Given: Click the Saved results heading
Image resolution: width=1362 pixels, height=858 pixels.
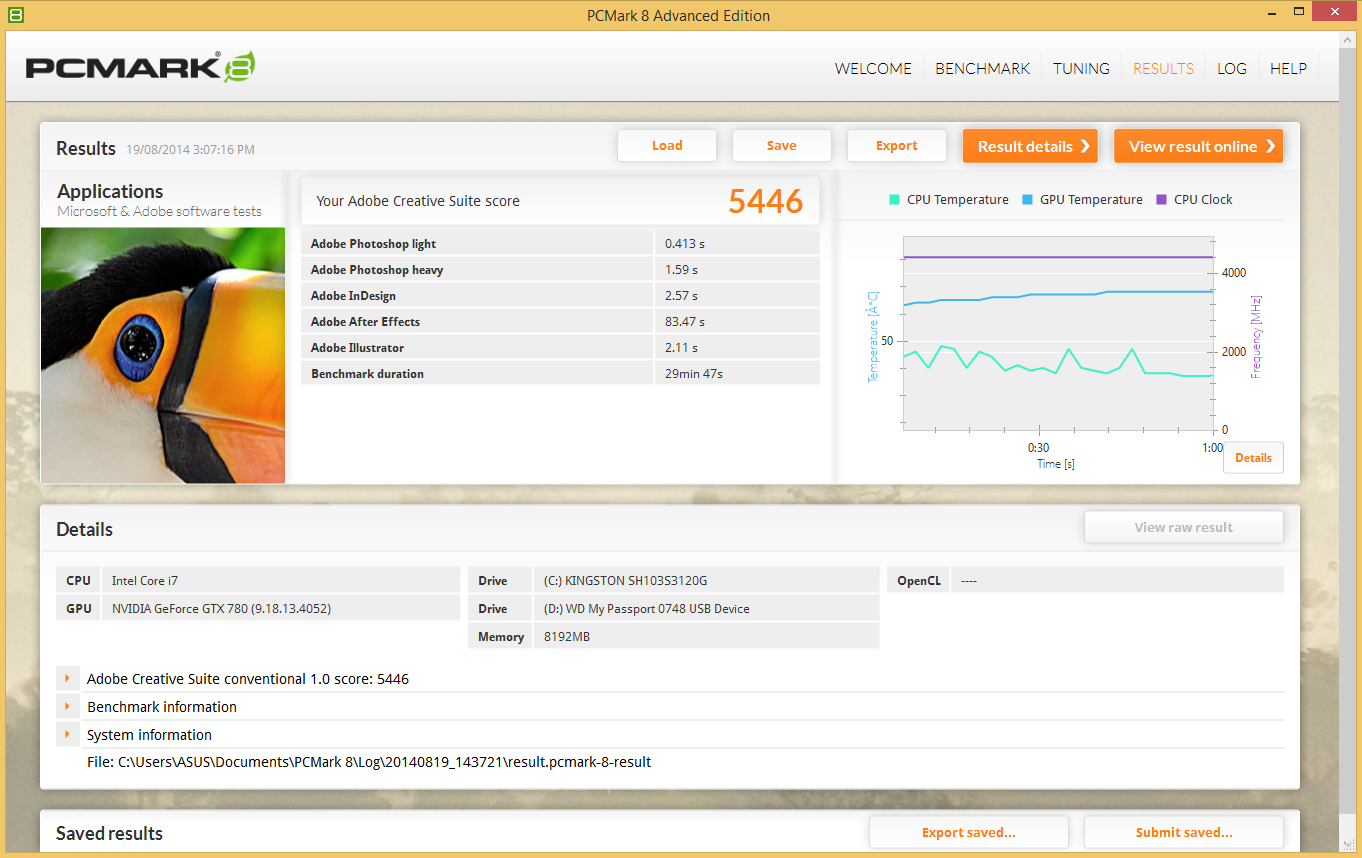Looking at the screenshot, I should [x=109, y=833].
